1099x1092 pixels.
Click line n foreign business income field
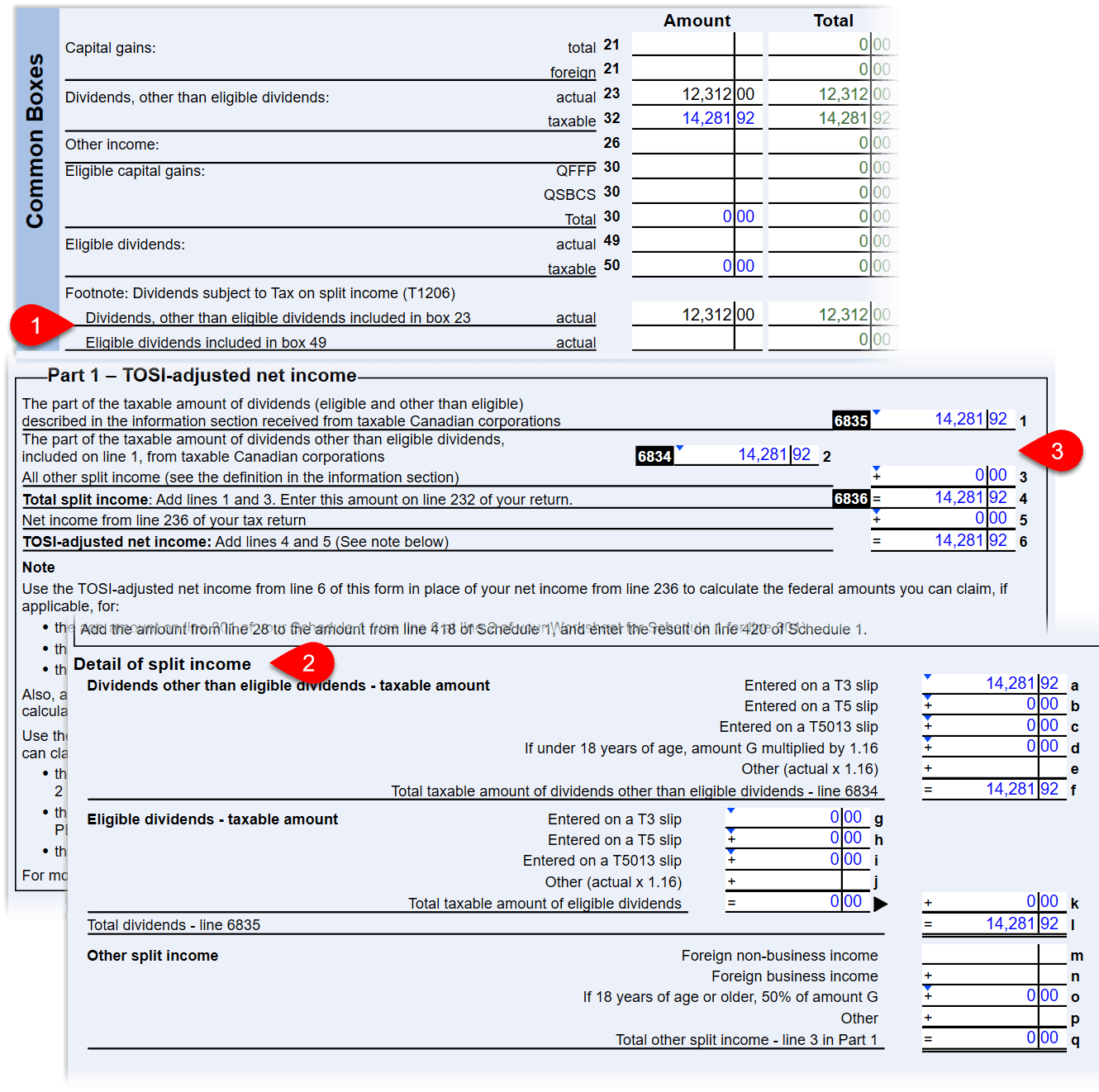click(994, 976)
